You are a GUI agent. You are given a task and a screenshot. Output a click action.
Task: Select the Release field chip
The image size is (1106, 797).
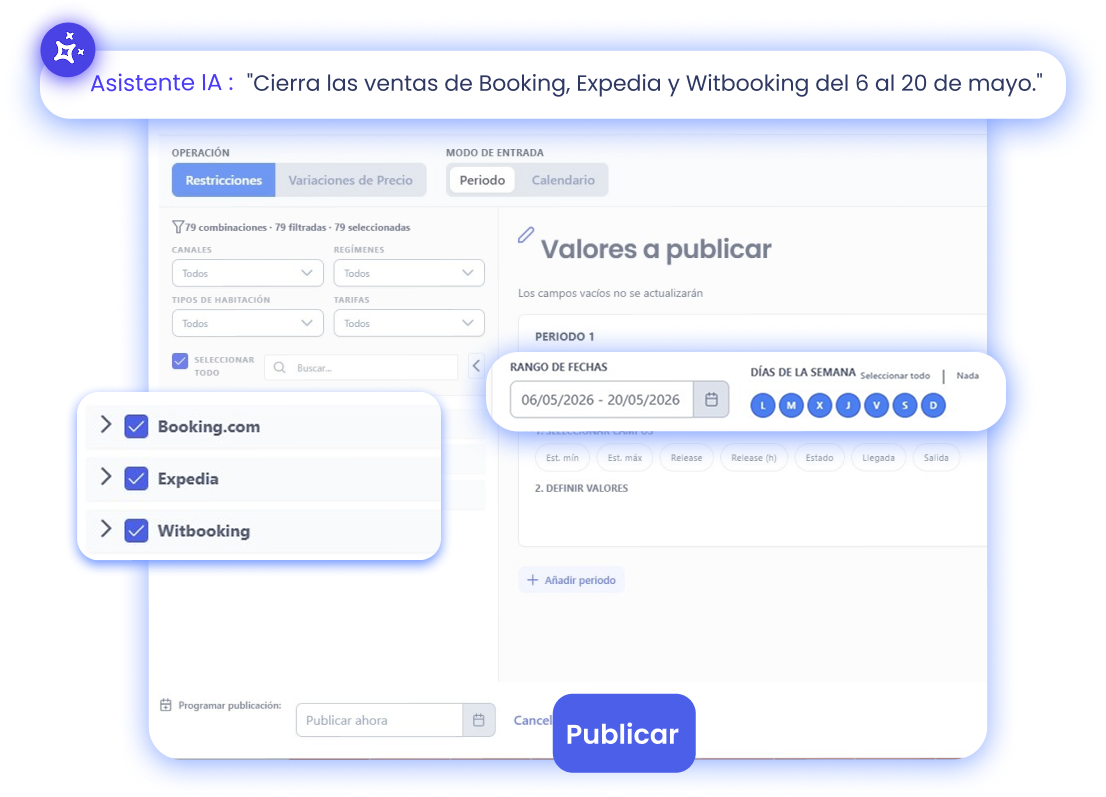click(x=686, y=458)
